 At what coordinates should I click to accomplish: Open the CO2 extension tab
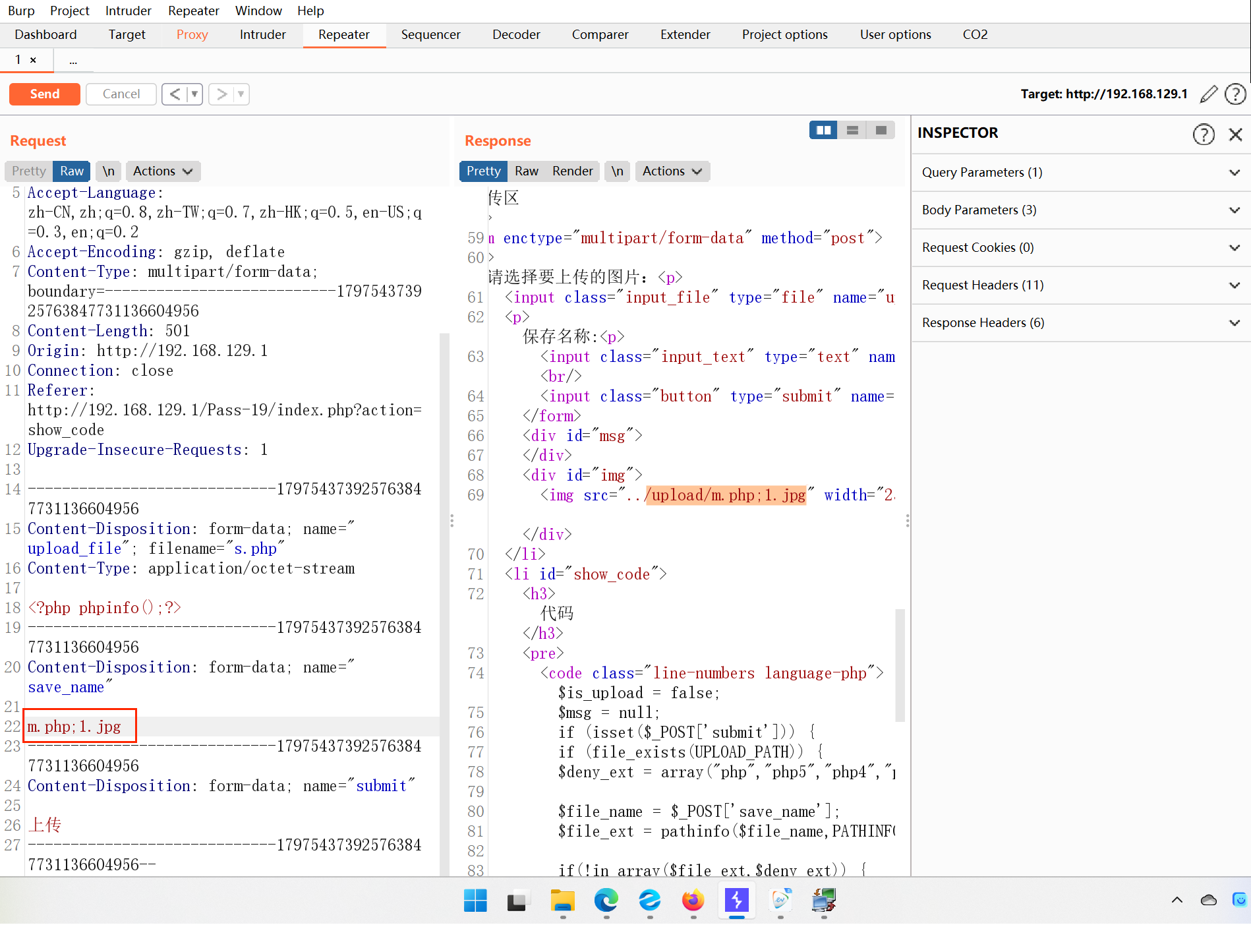[x=975, y=35]
